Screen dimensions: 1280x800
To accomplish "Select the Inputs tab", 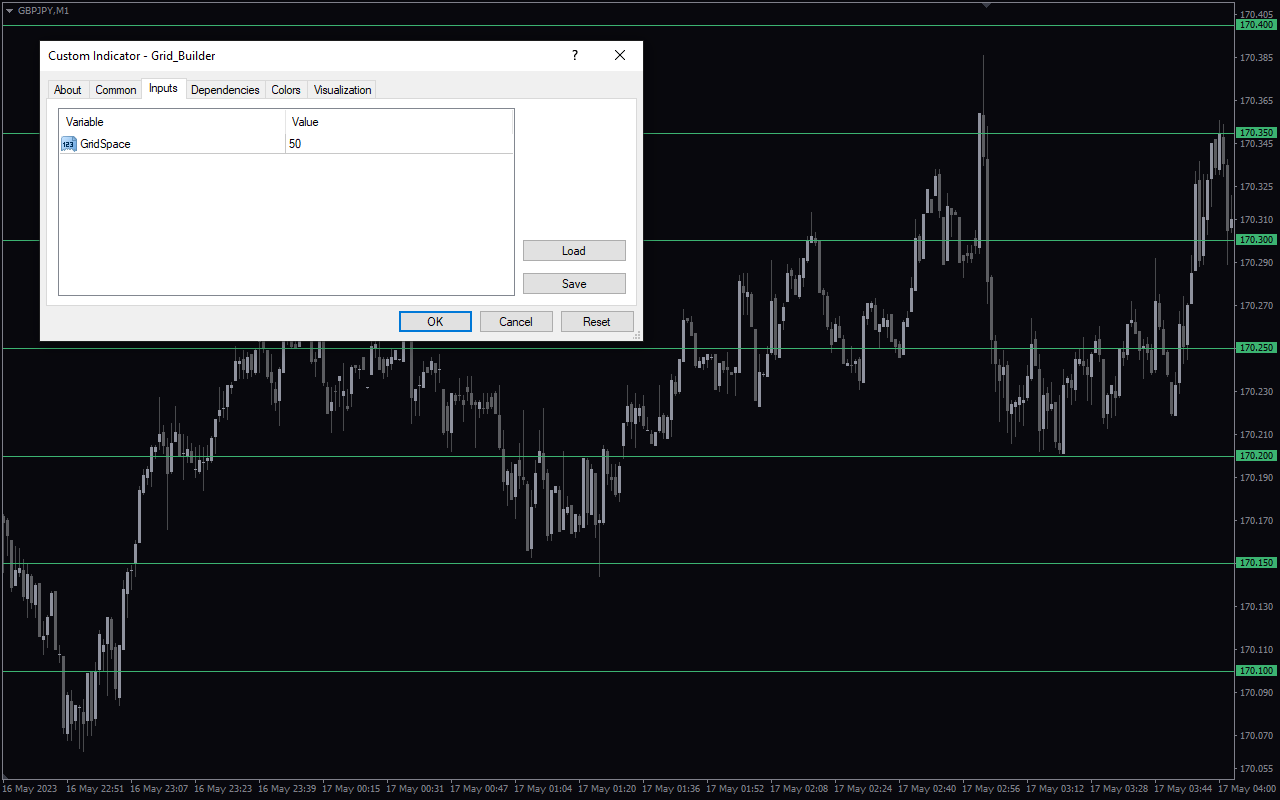I will (x=163, y=88).
